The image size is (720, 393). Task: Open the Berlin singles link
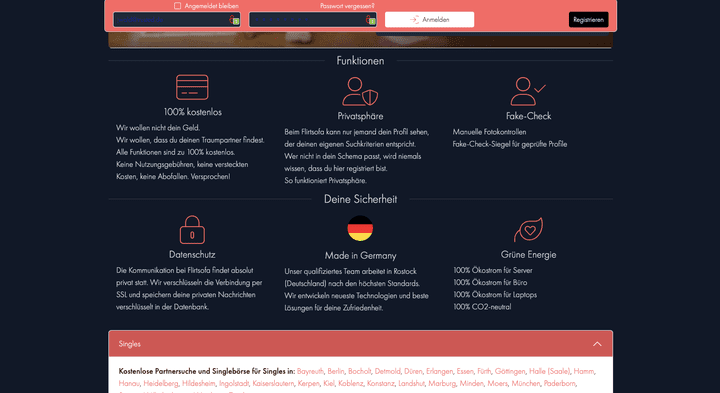click(336, 371)
